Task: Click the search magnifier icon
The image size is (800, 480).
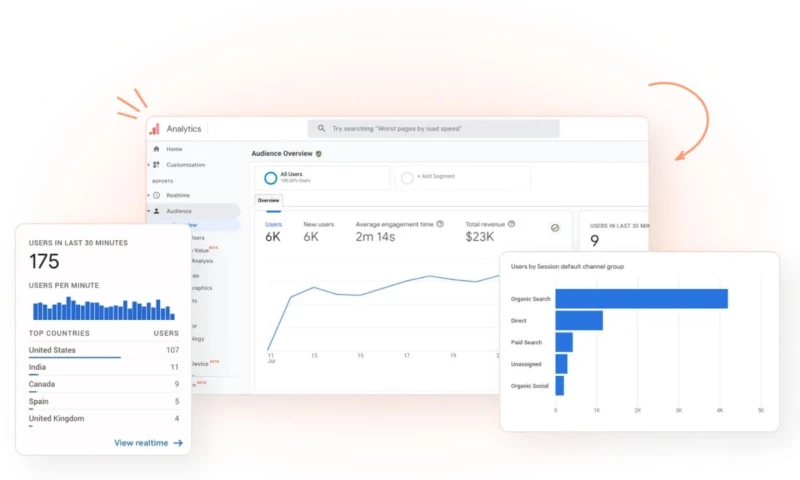Action: point(321,129)
